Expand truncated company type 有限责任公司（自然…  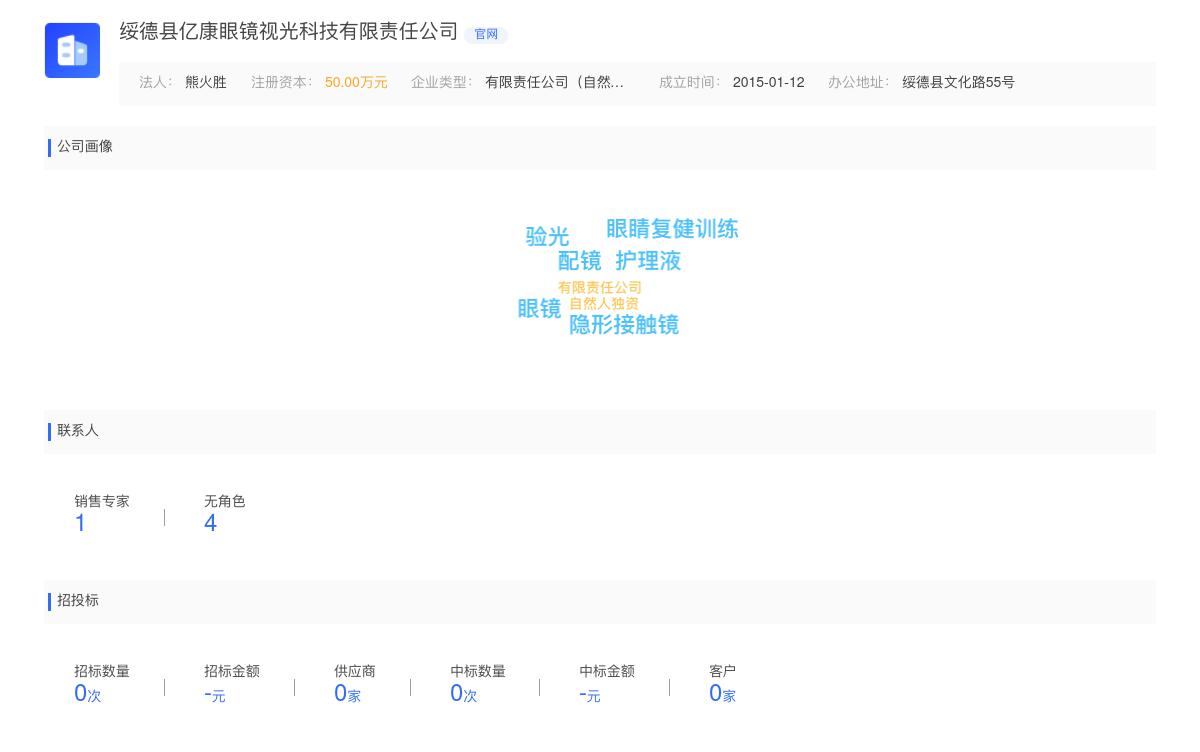554,83
